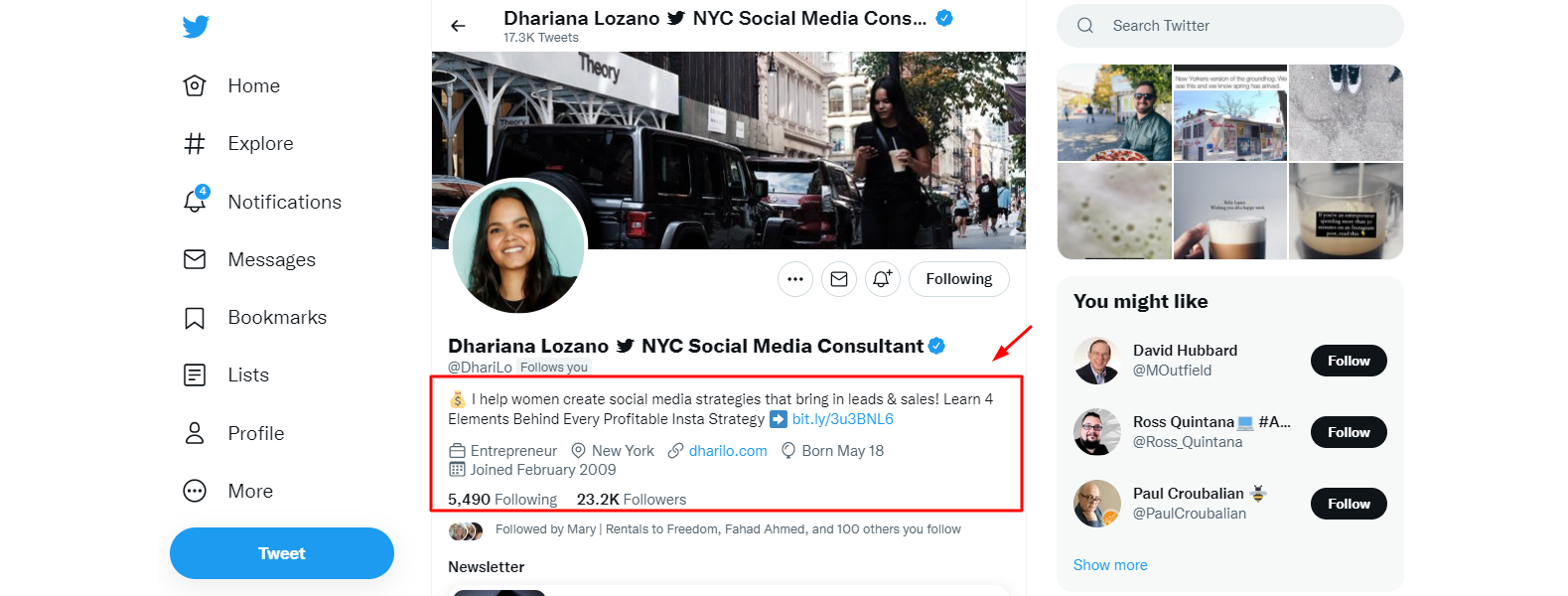Select the Explore section
This screenshot has height=596, width=1568.
[260, 143]
